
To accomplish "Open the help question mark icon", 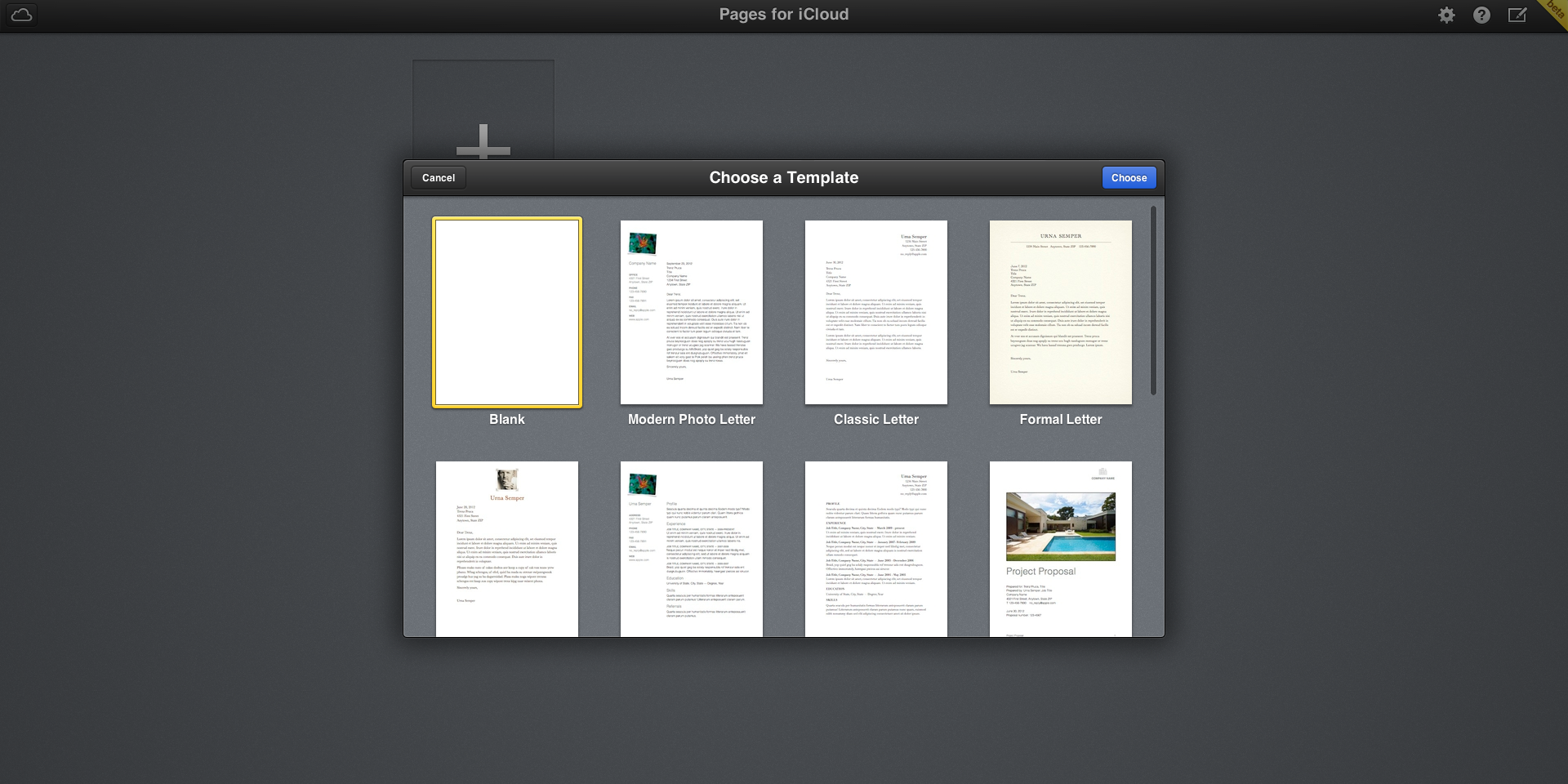I will (1481, 15).
